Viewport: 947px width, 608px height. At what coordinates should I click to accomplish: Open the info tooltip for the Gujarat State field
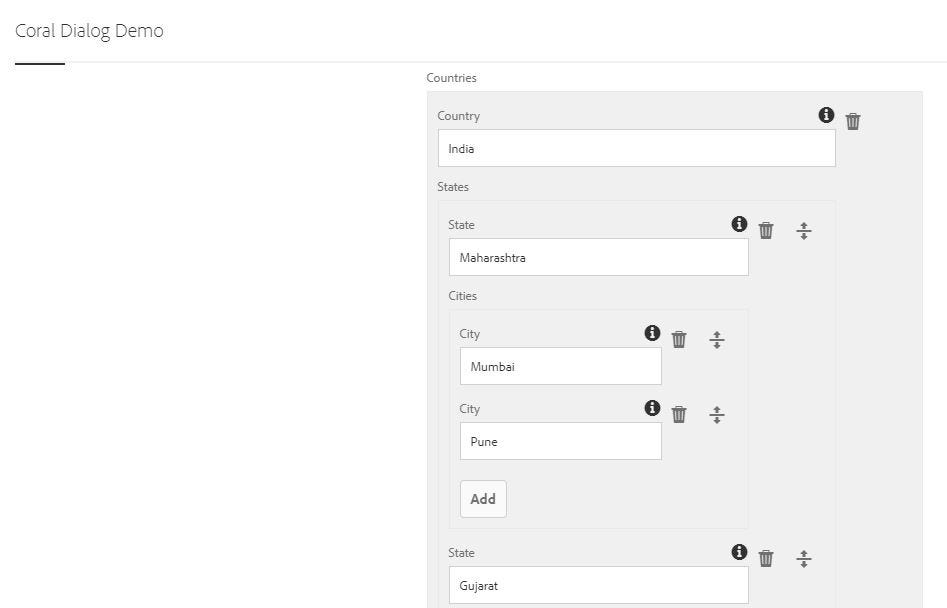pyautogui.click(x=739, y=551)
